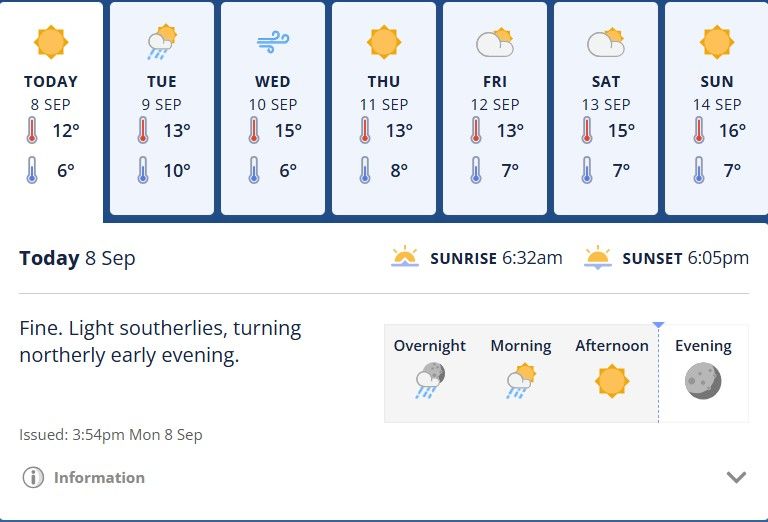768x522 pixels.
Task: Click the windy icon for Wednesday
Action: (273, 42)
